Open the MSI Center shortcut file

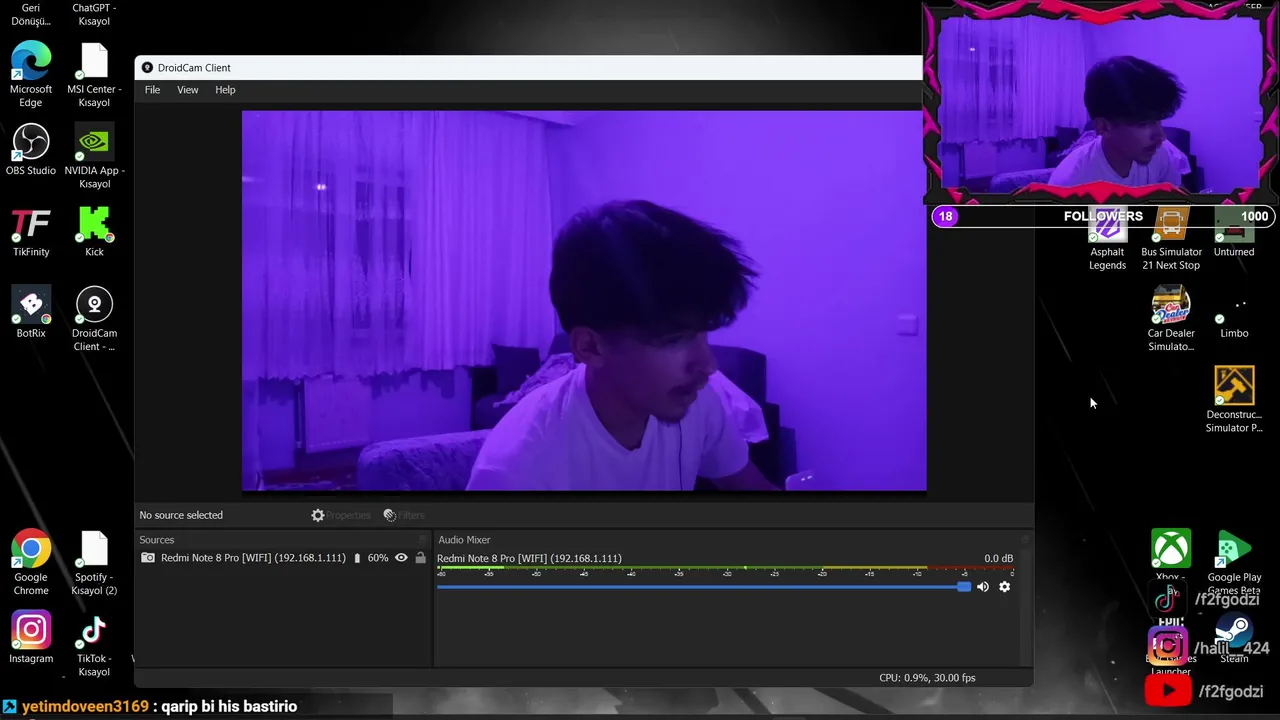click(94, 74)
